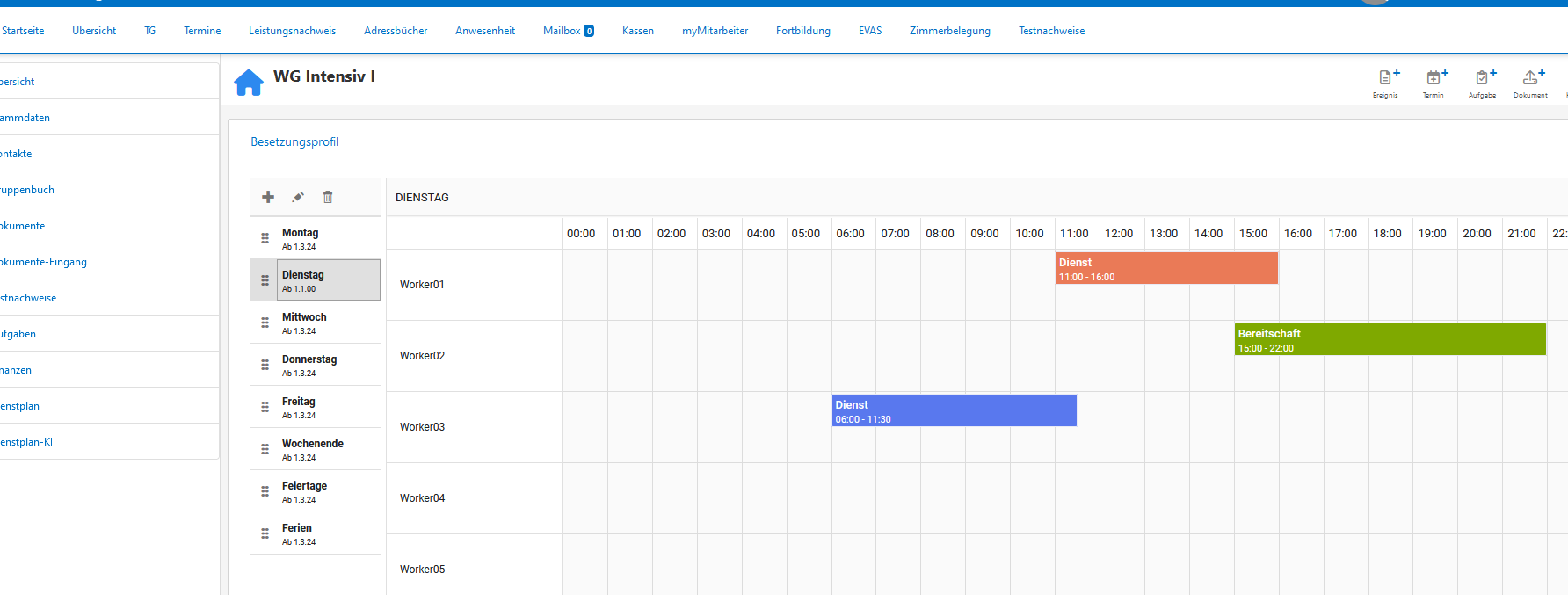Viewport: 1568px width, 595px height.
Task: Click the blue home icon
Action: pos(249,82)
